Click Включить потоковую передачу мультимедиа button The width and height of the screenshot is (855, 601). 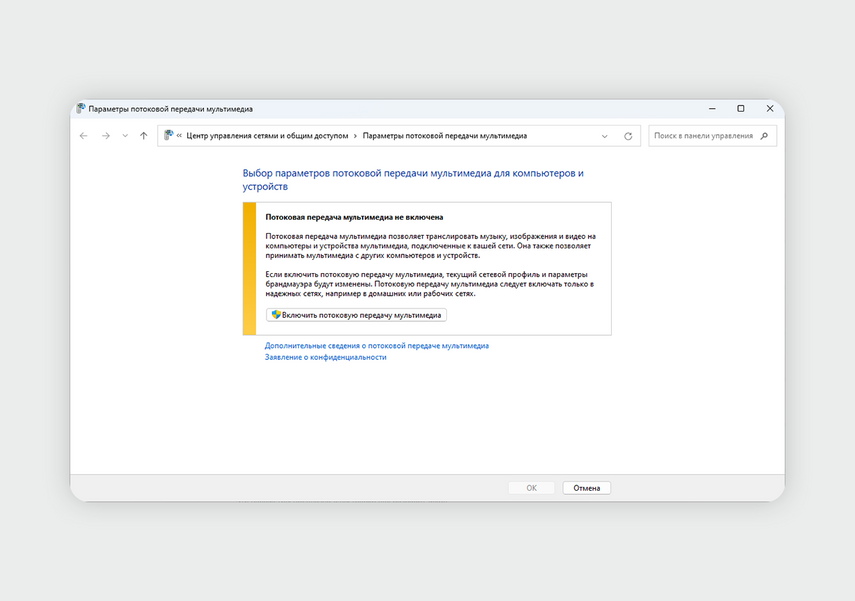(x=356, y=315)
